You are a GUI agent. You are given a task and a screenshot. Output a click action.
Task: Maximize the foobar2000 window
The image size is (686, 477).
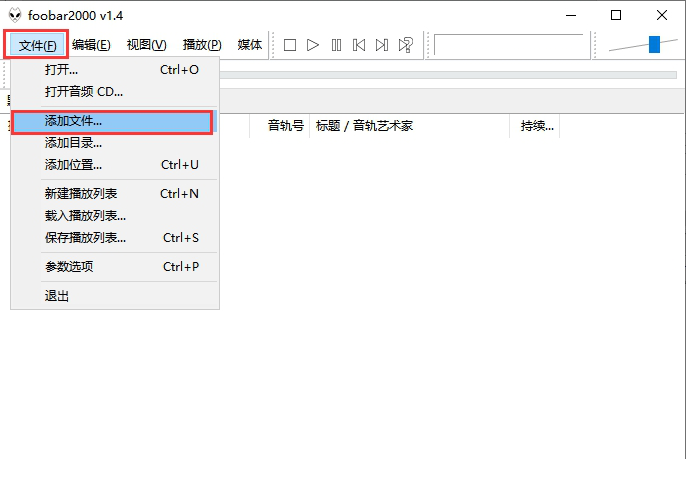click(616, 15)
